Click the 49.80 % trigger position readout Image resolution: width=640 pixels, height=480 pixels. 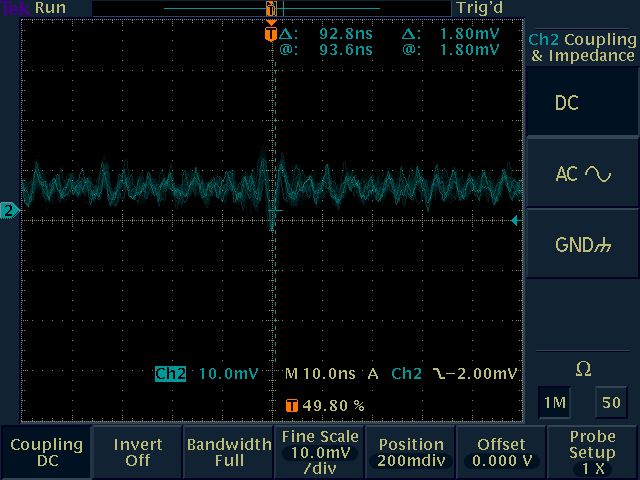(x=333, y=406)
